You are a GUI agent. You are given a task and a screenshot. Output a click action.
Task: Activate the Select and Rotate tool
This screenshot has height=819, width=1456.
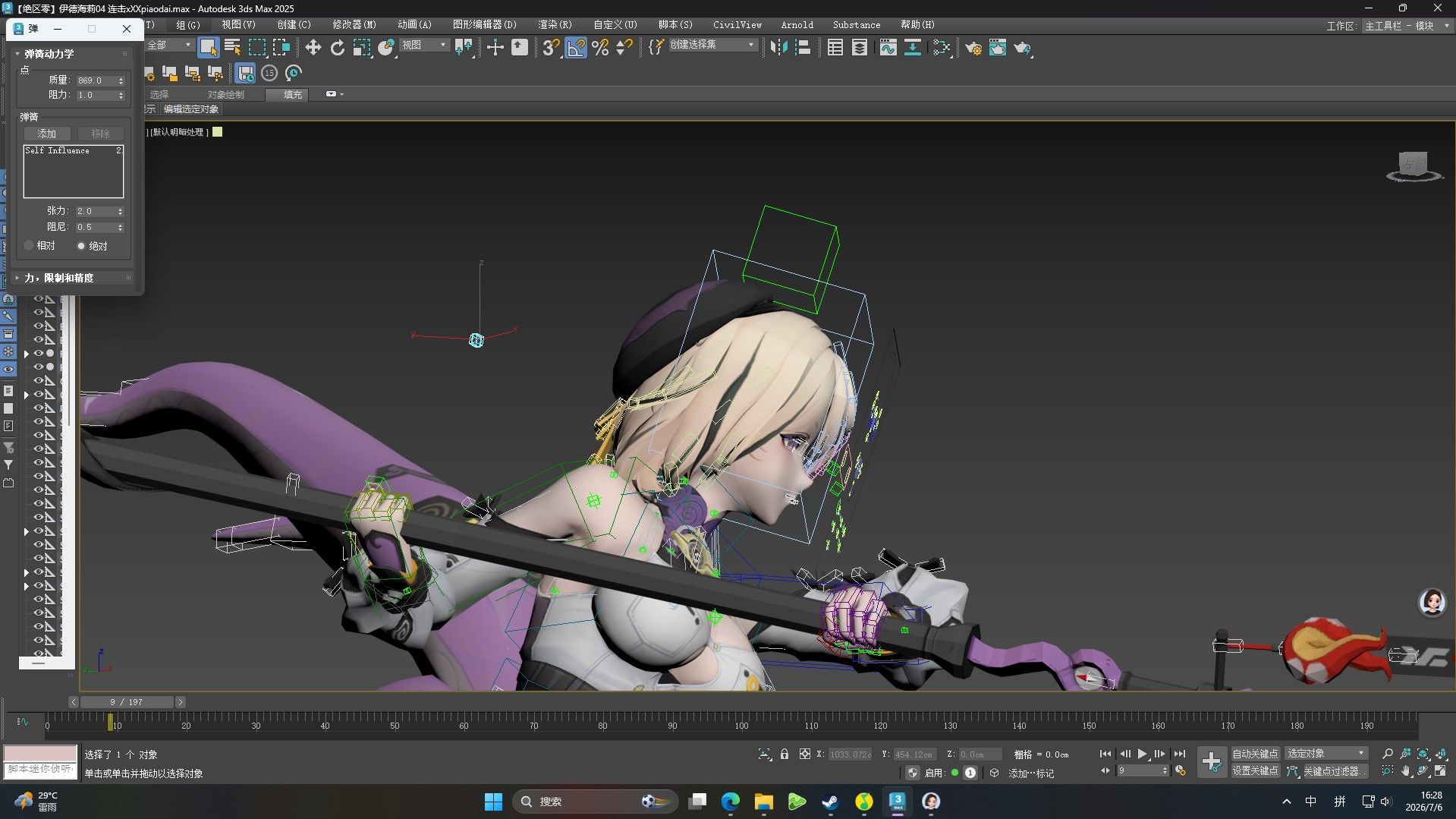tap(338, 48)
